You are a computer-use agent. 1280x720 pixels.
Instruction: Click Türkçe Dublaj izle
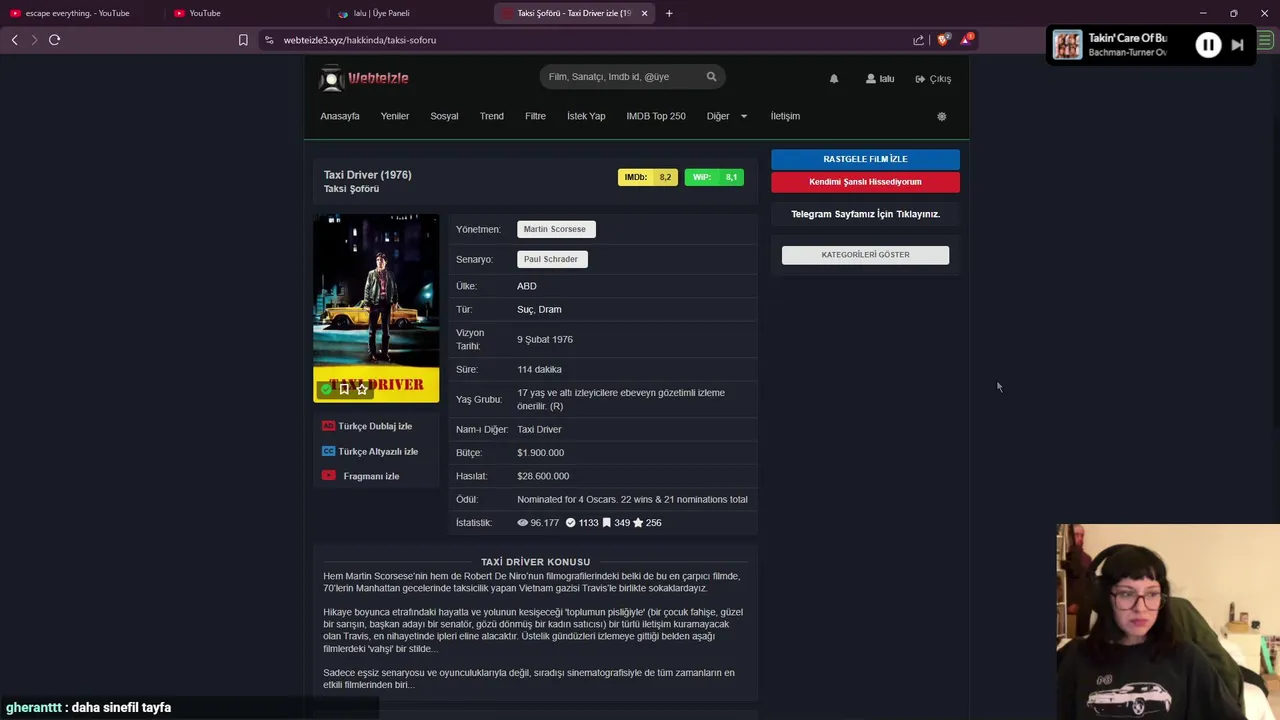pos(375,426)
